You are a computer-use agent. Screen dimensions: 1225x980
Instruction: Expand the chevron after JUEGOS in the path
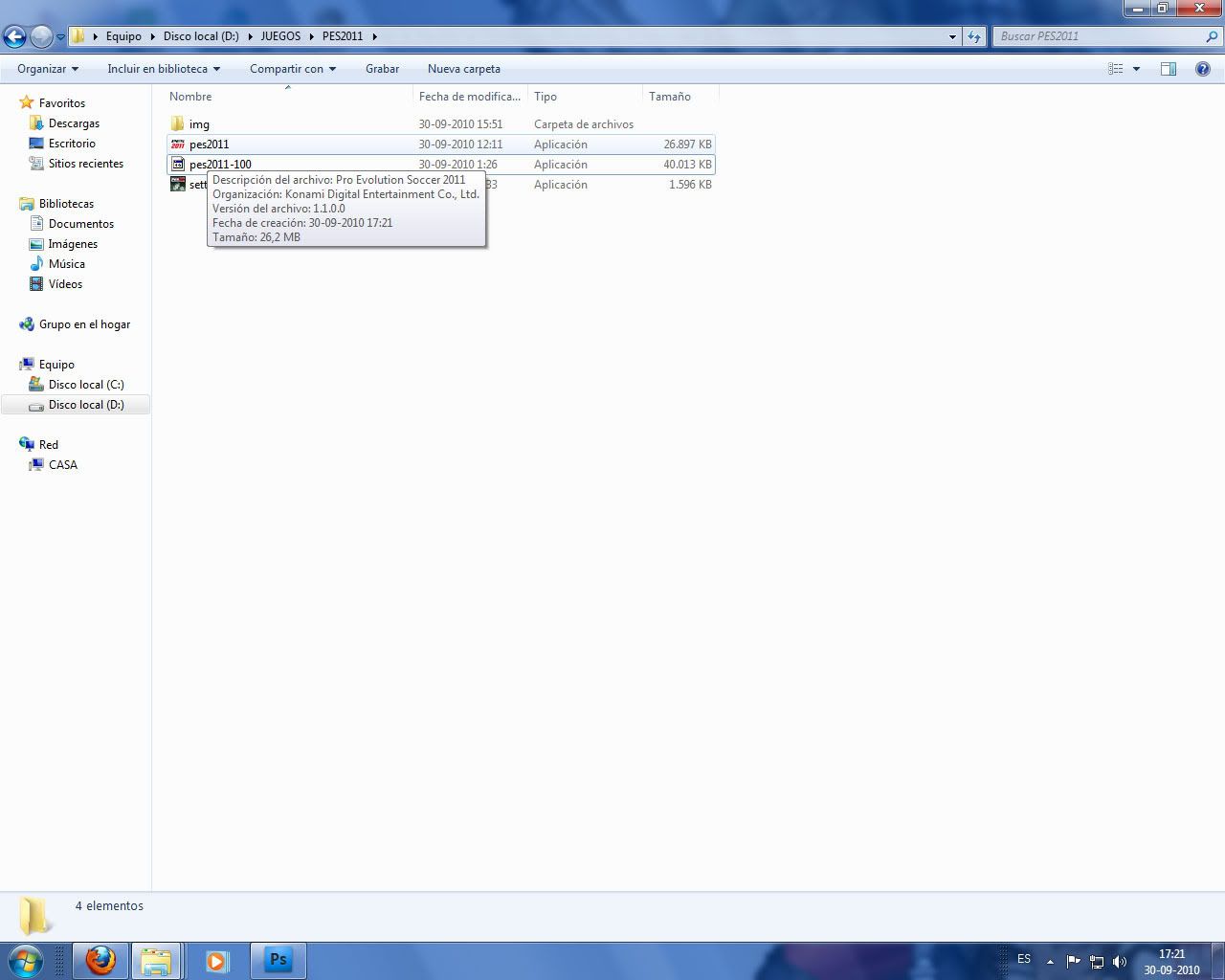(x=311, y=36)
